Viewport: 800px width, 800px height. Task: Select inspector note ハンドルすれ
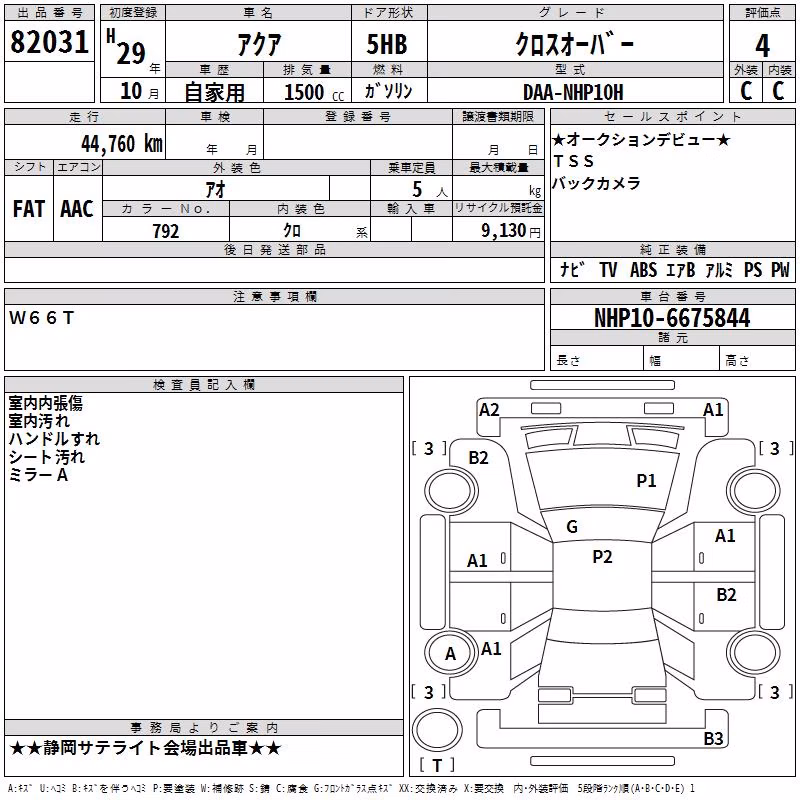coord(54,439)
